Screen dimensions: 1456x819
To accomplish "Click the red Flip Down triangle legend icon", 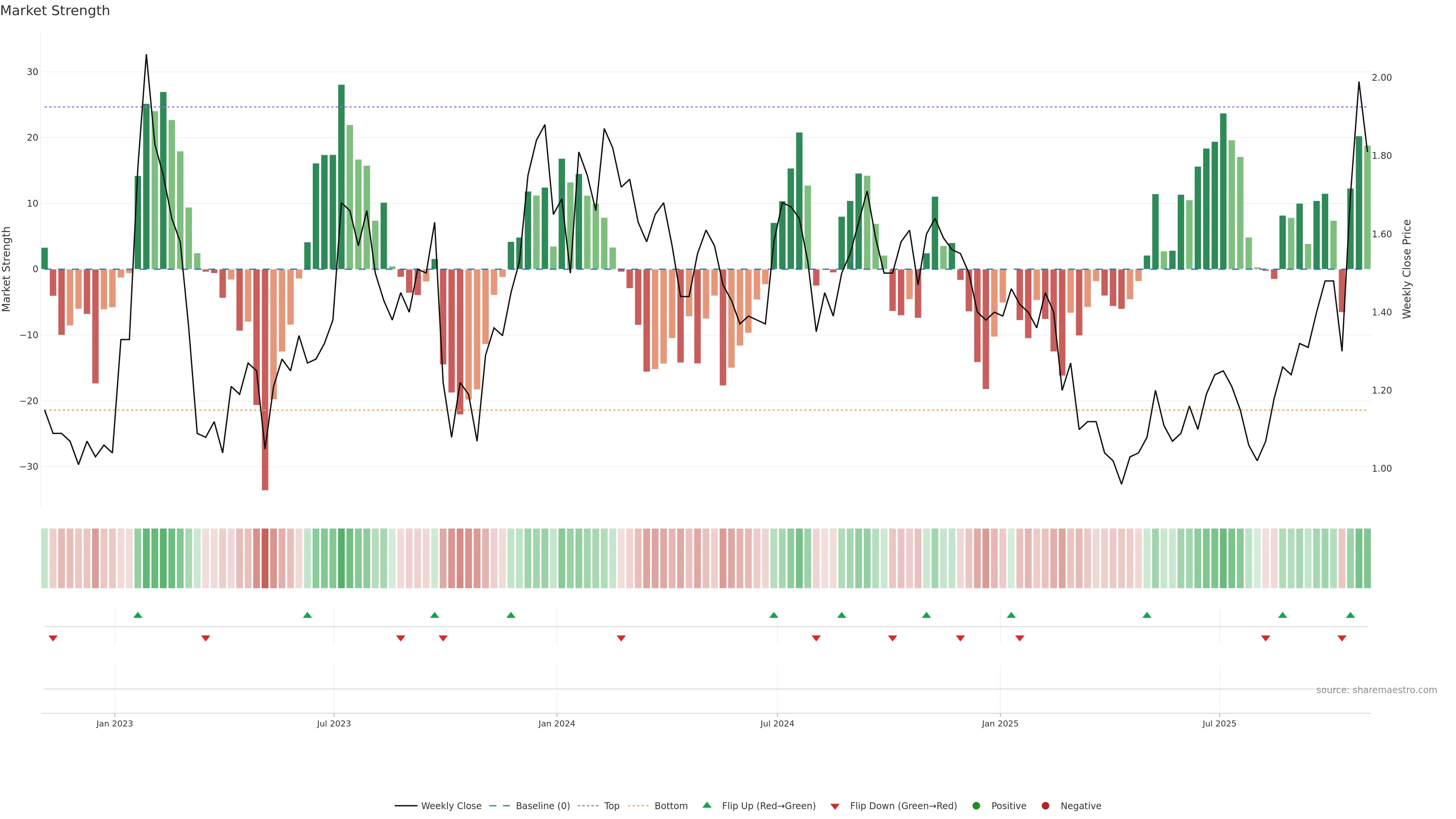I will click(x=835, y=806).
